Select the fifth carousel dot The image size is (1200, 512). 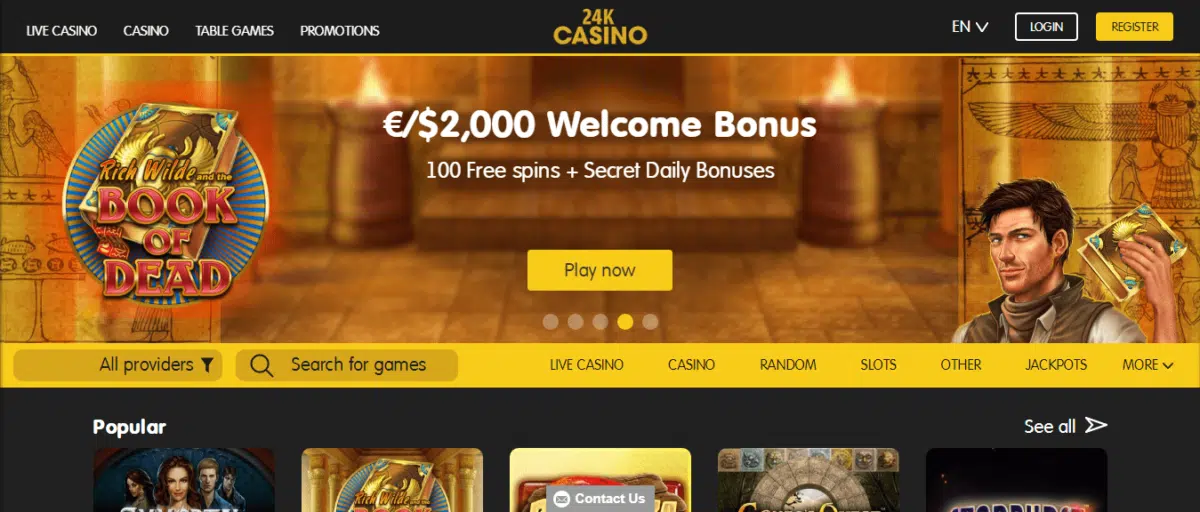[x=650, y=322]
